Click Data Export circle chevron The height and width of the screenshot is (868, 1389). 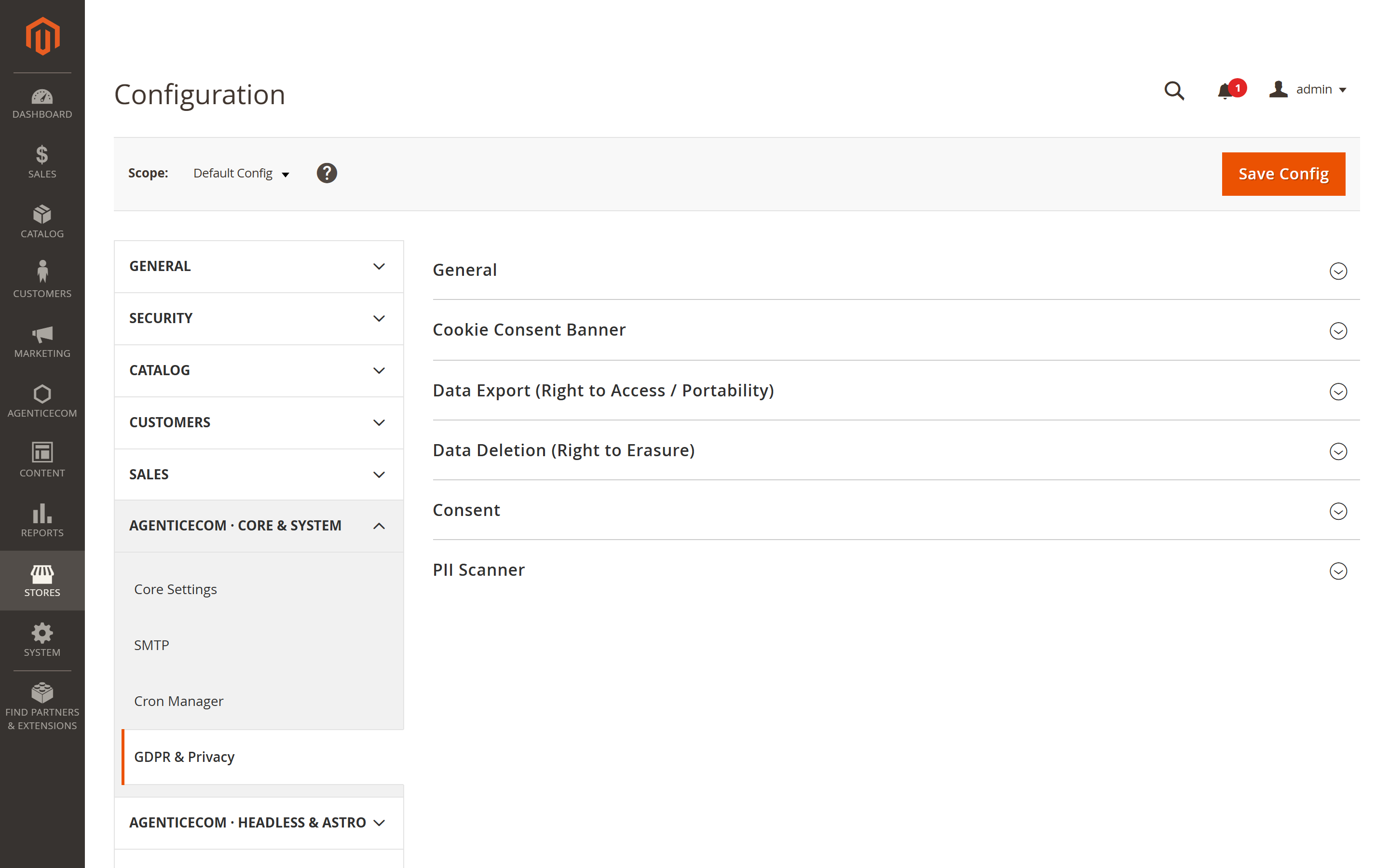point(1338,392)
